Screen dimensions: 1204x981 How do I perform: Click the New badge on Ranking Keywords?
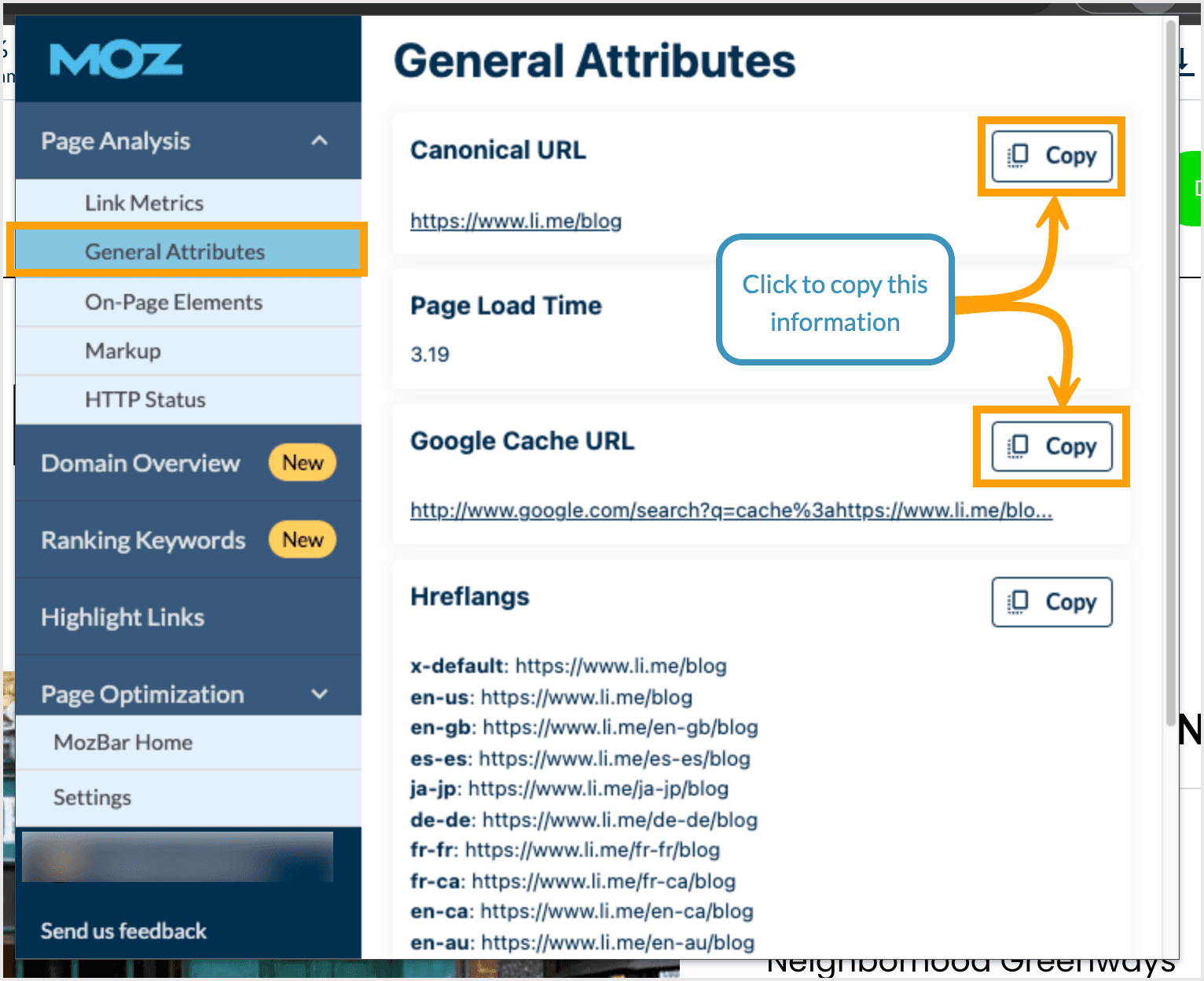pyautogui.click(x=302, y=539)
